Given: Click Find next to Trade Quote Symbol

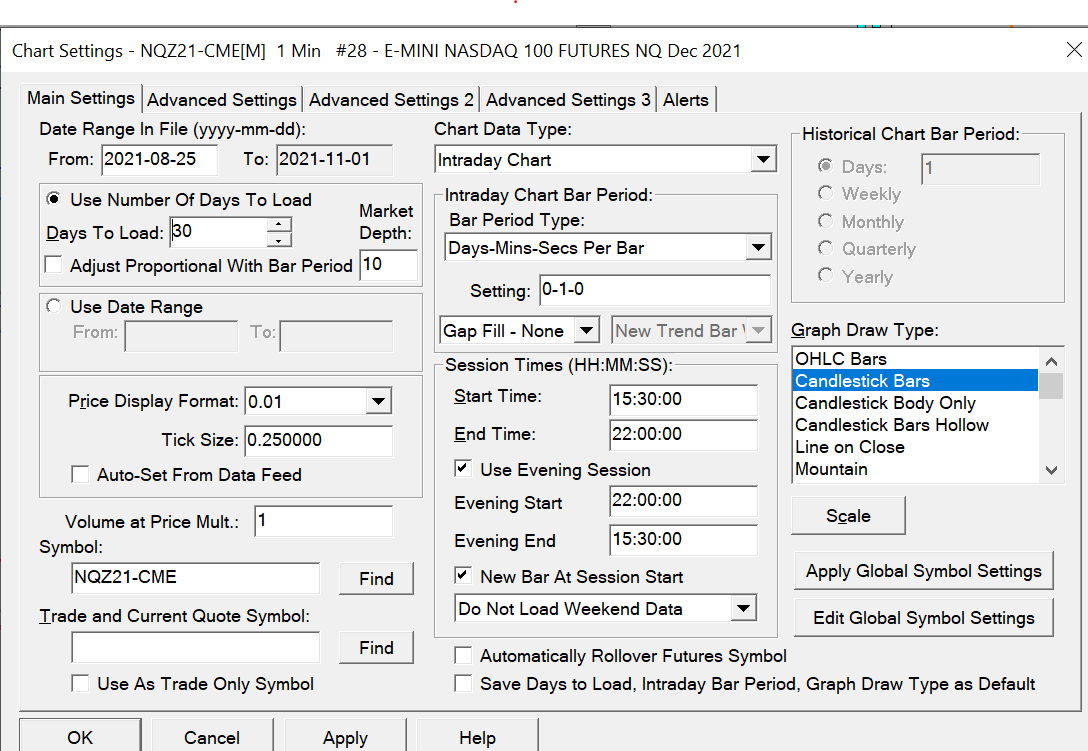Looking at the screenshot, I should tap(376, 647).
